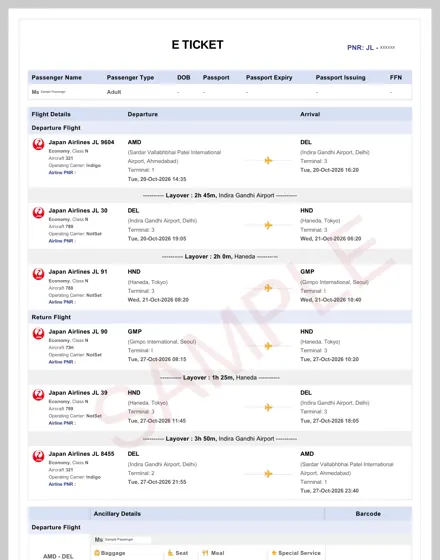Click the Airline PNR label under JL 8455
This screenshot has height=560, width=440.
coord(62,484)
